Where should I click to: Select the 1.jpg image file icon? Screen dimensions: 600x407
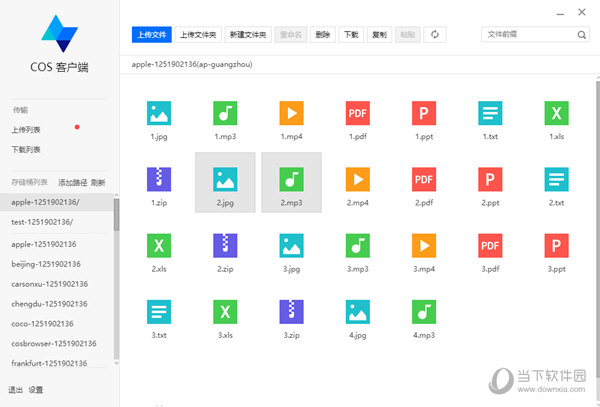[159, 113]
